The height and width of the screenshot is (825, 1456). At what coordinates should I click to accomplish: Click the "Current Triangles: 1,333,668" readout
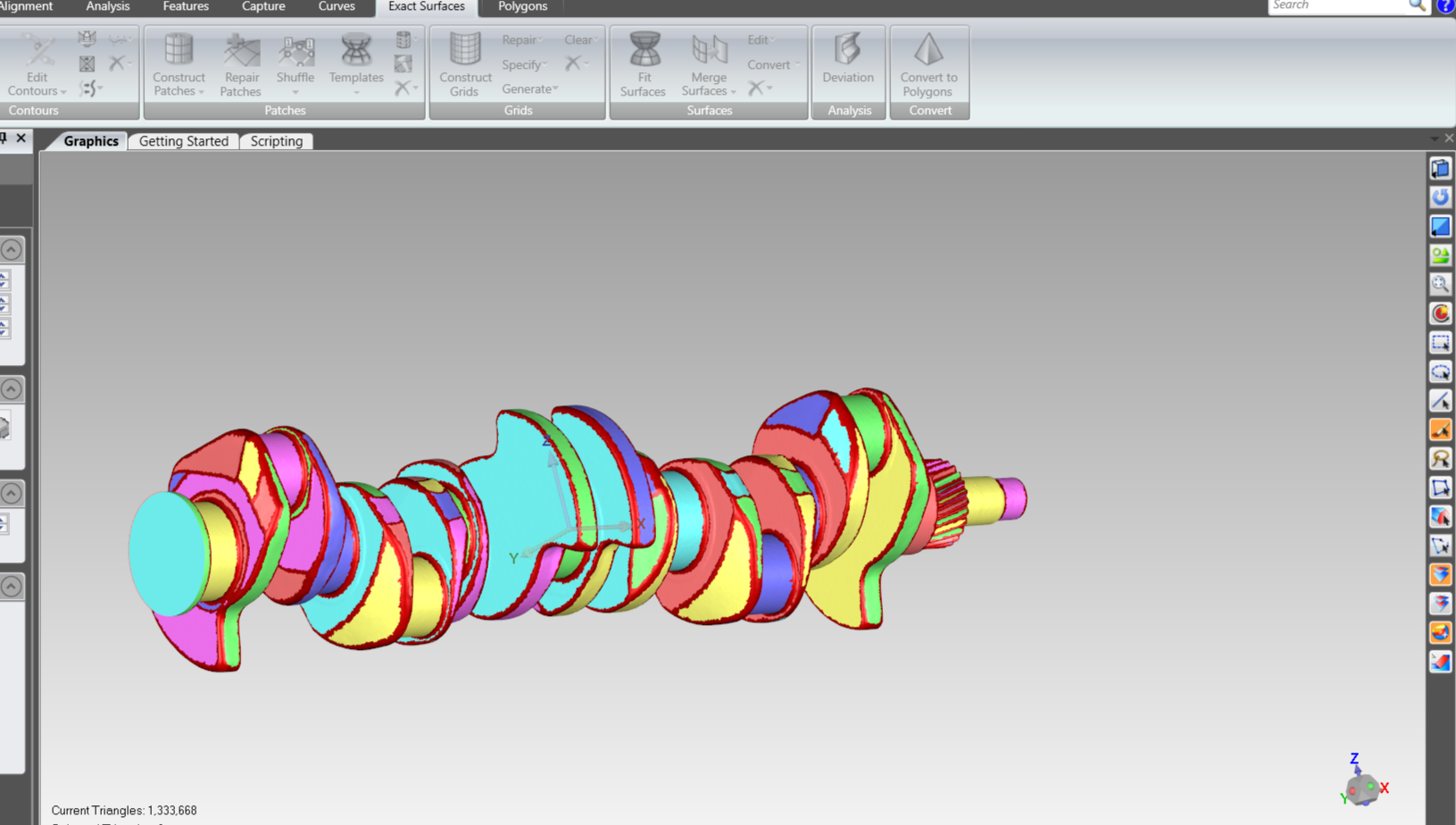point(124,811)
